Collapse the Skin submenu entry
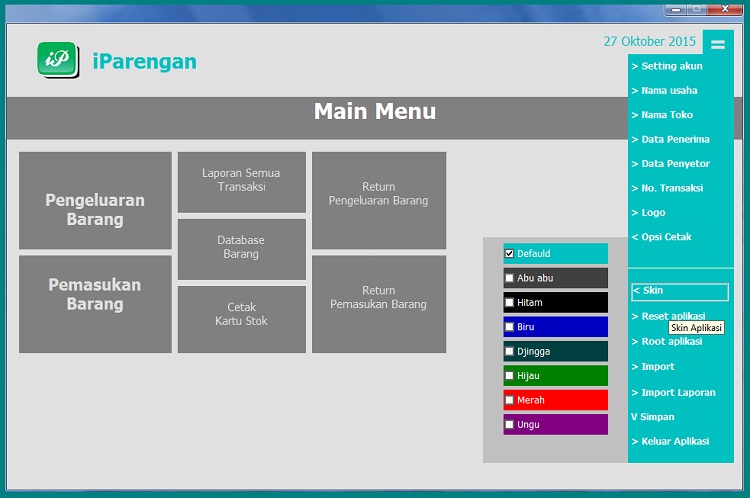 (680, 292)
